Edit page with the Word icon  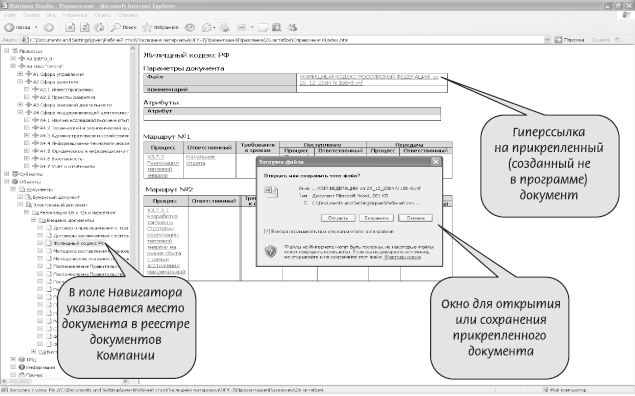point(242,27)
